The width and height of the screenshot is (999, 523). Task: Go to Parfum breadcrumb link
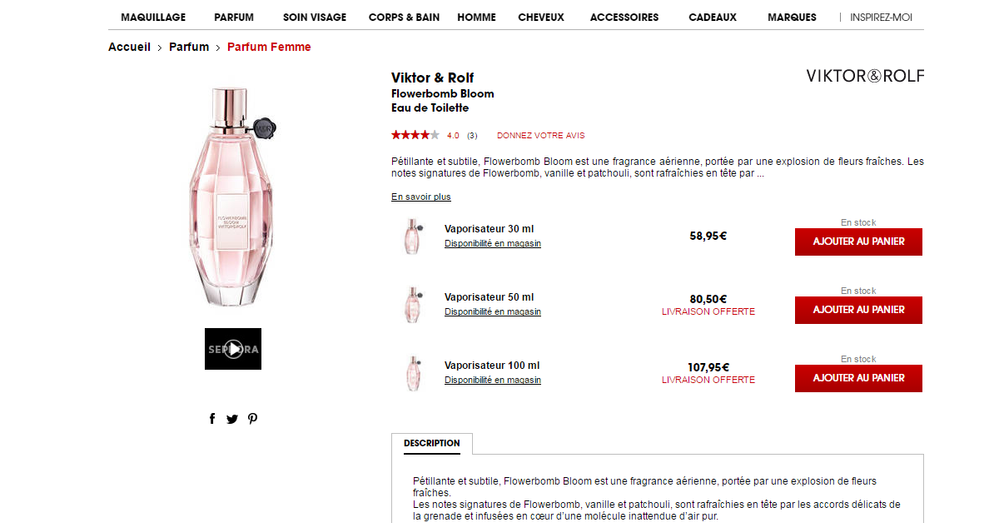click(189, 47)
